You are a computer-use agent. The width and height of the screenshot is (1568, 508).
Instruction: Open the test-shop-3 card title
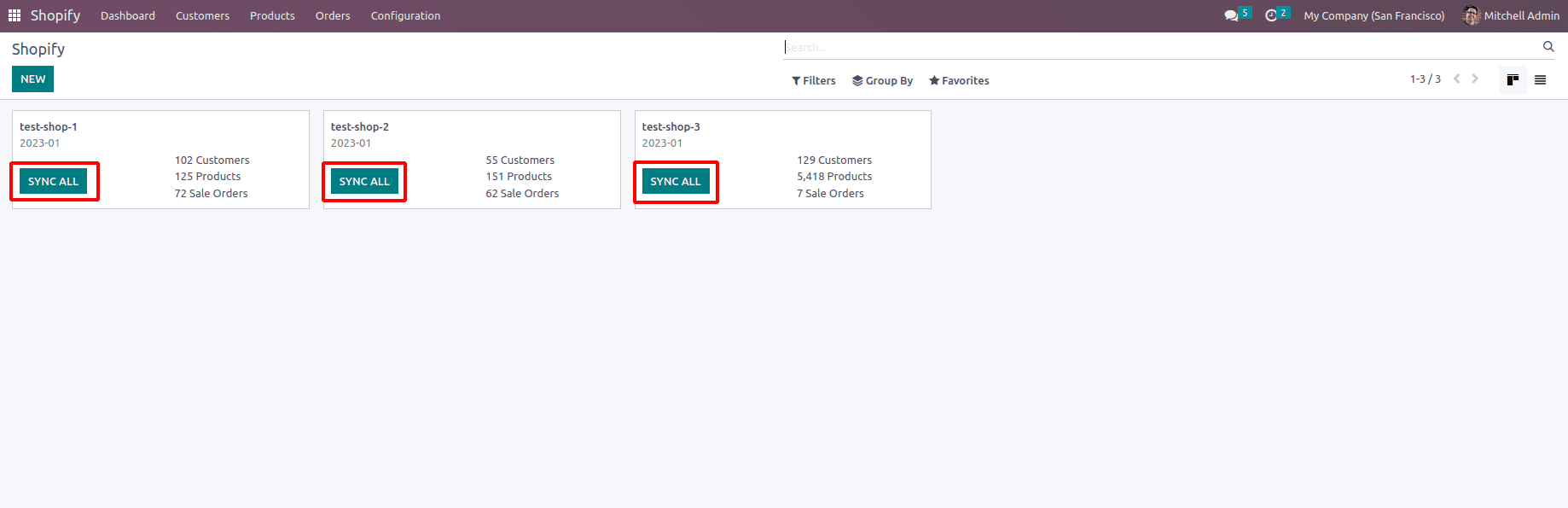tap(671, 126)
